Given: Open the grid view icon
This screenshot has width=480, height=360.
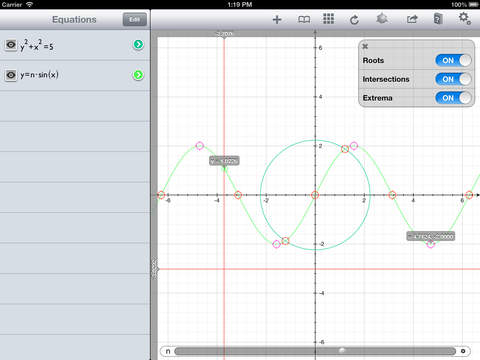Looking at the screenshot, I should pyautogui.click(x=328, y=19).
